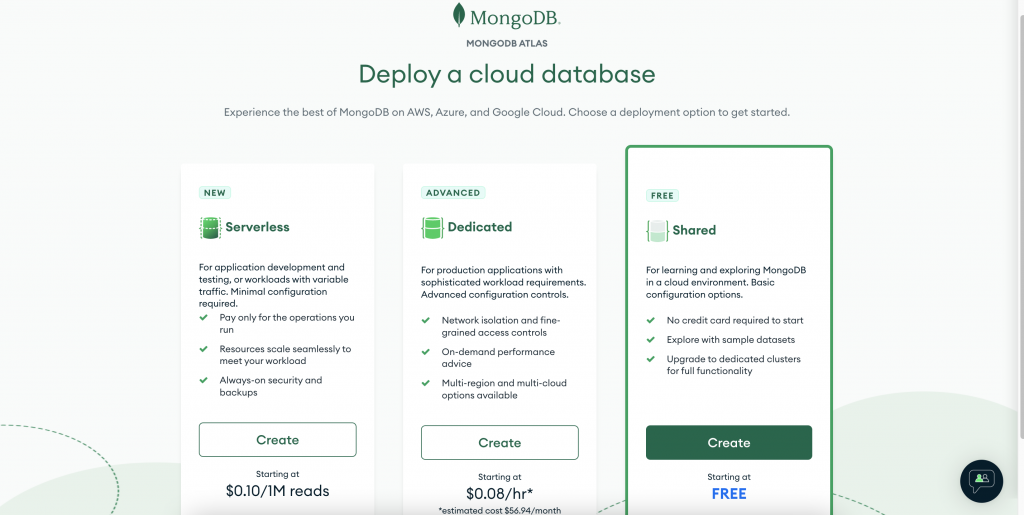Click the Dedicated database icon
Screen dimensions: 1024x515
432,227
